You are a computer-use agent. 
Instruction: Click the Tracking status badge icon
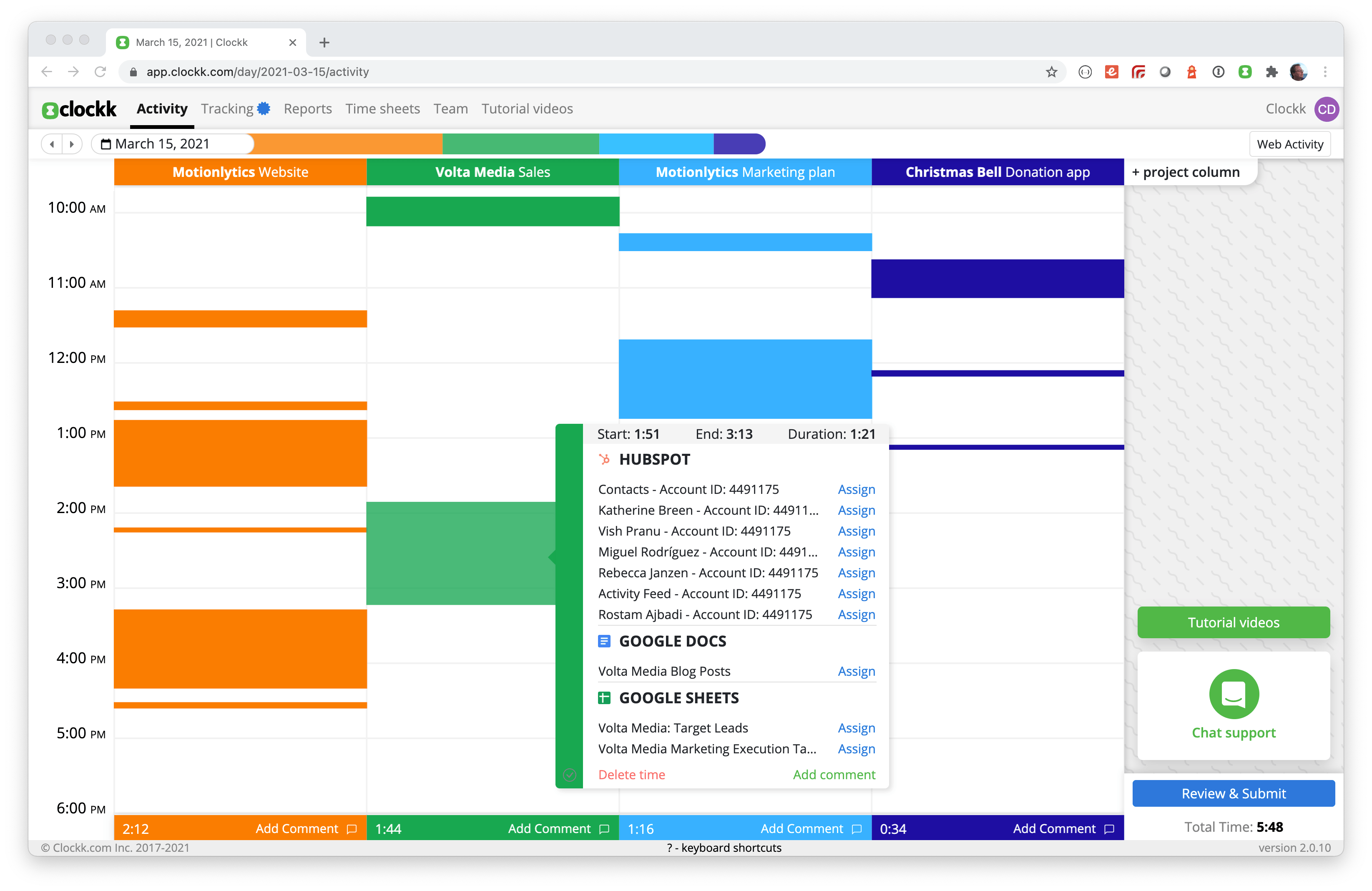(x=264, y=108)
